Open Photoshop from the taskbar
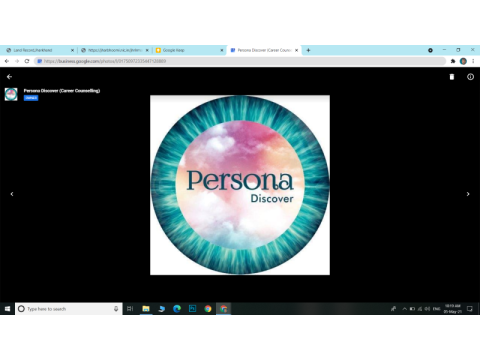The height and width of the screenshot is (360, 480). 192,309
